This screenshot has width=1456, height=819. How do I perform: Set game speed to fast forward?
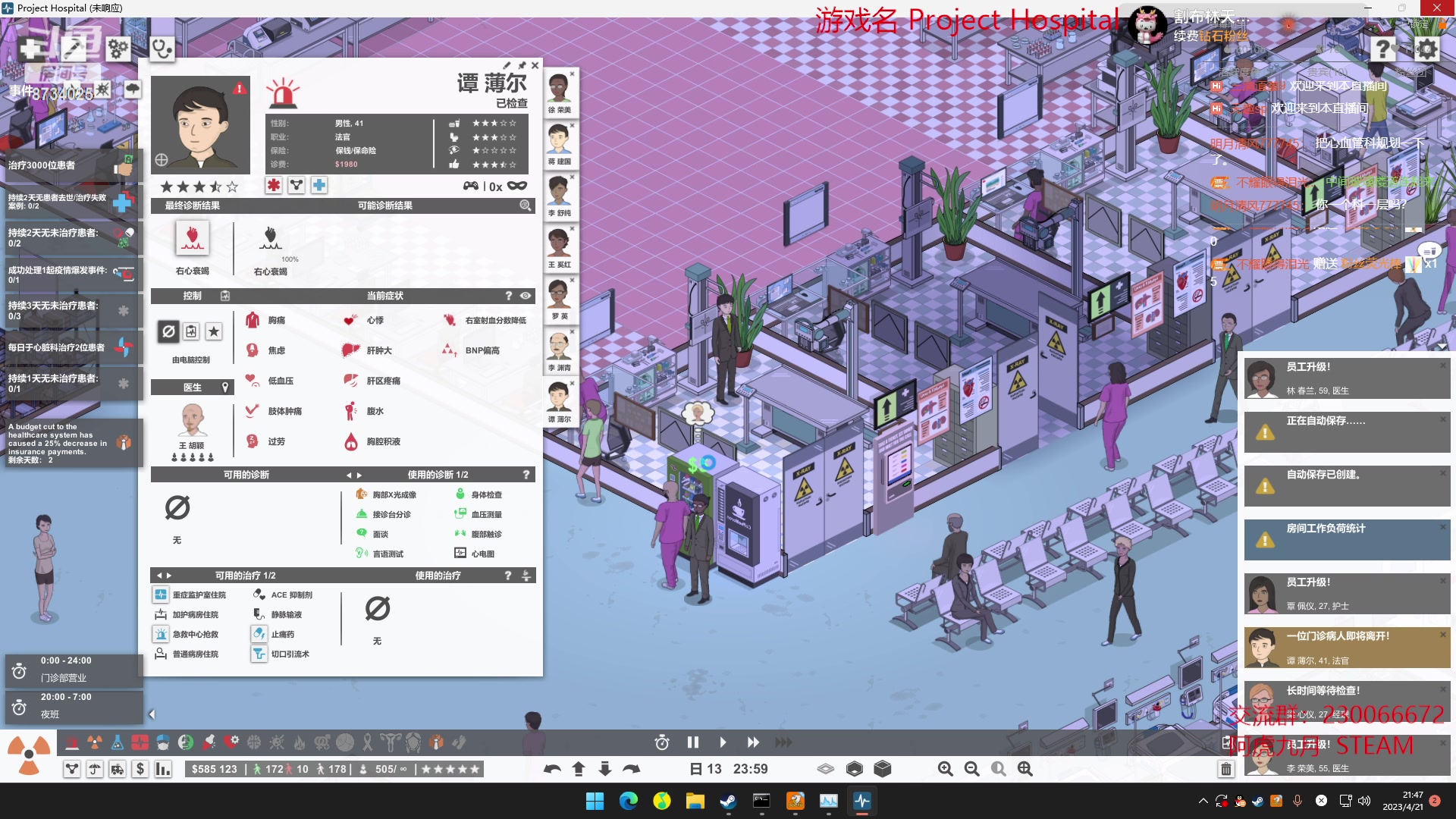752,742
